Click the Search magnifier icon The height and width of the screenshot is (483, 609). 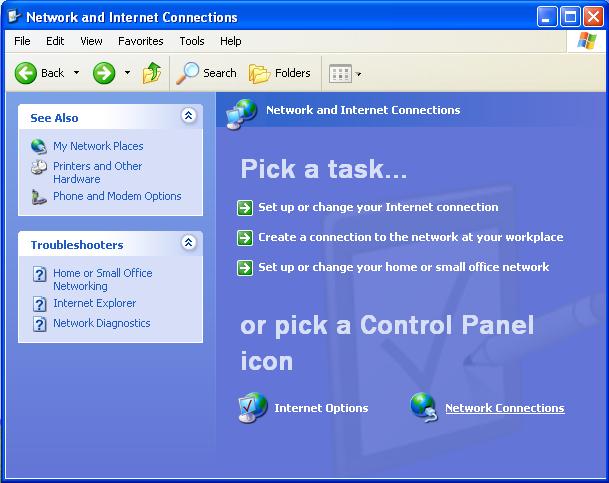[x=188, y=73]
